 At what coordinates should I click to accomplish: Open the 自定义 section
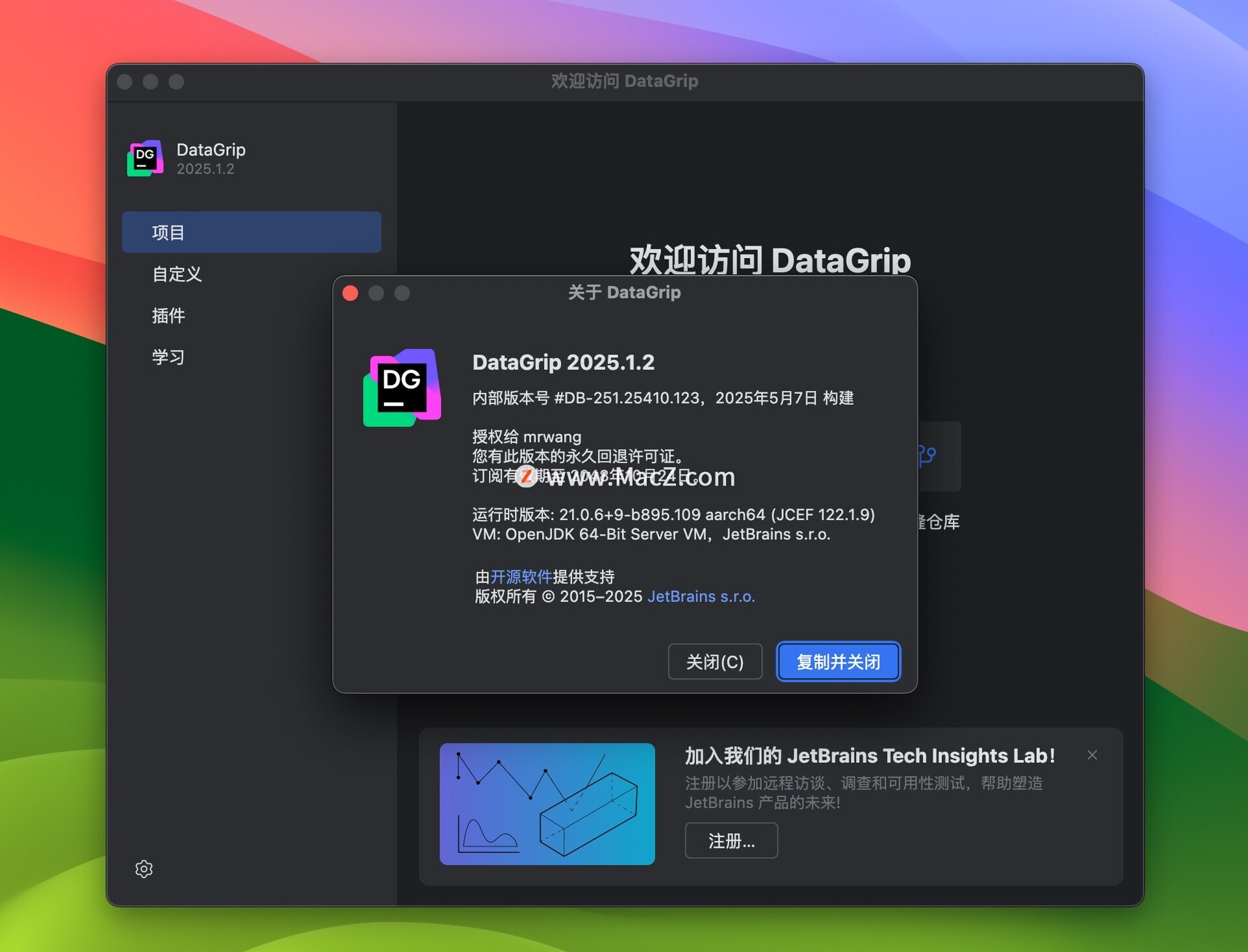coord(177,274)
